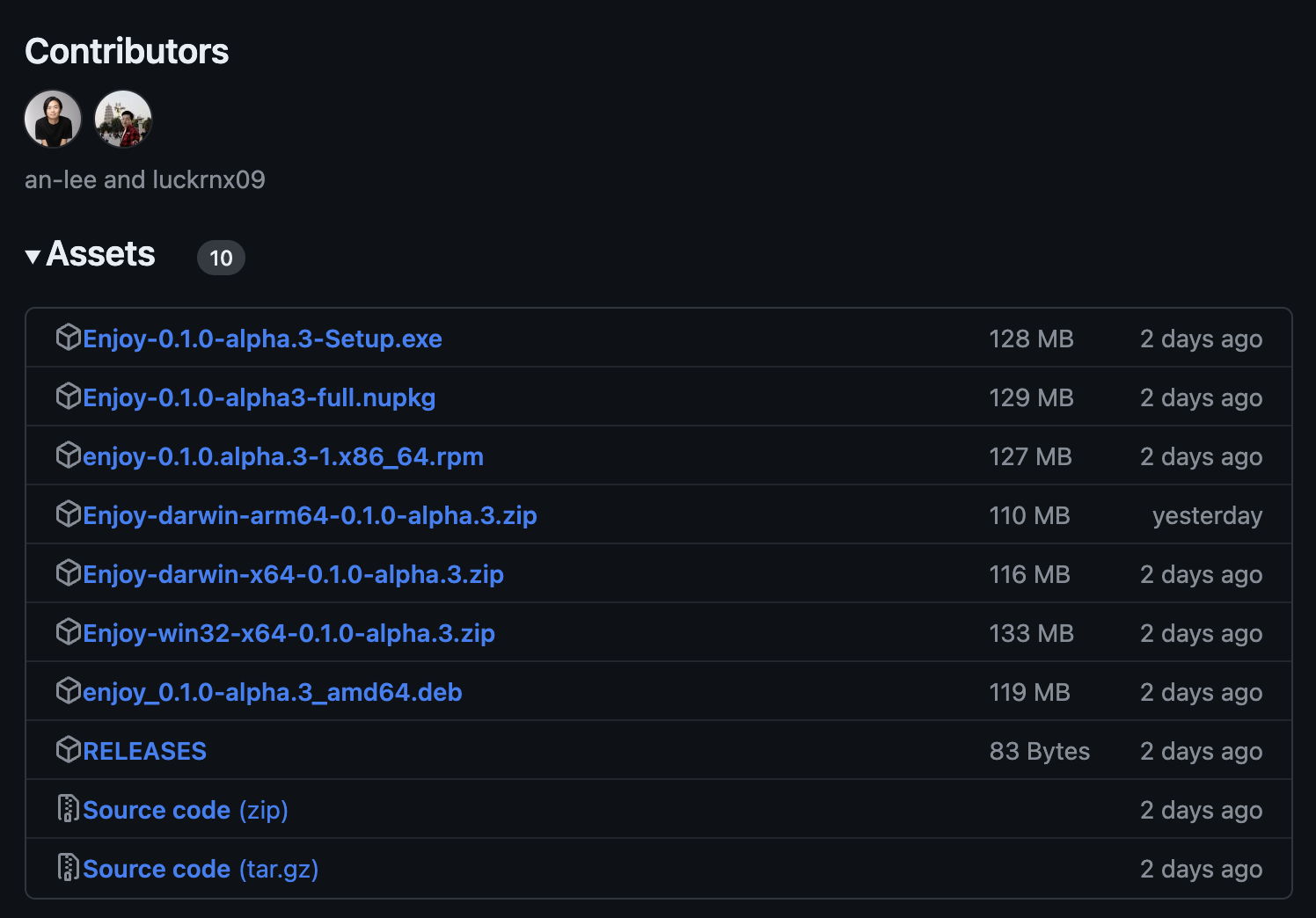The width and height of the screenshot is (1316, 918).
Task: Click package icon next to RELEASES file
Action: pyautogui.click(x=68, y=750)
